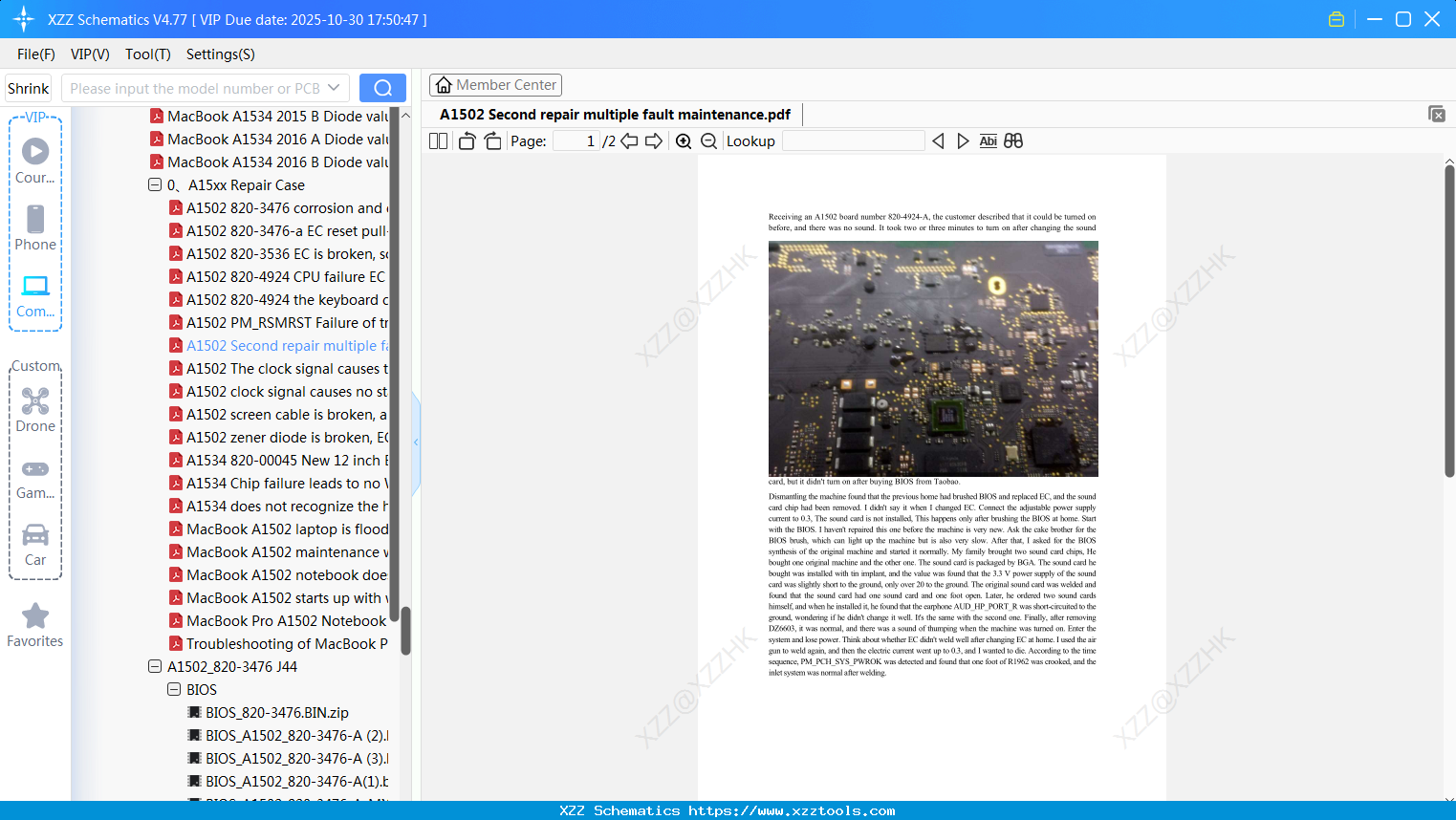Zoom out of the PDF document

708,141
